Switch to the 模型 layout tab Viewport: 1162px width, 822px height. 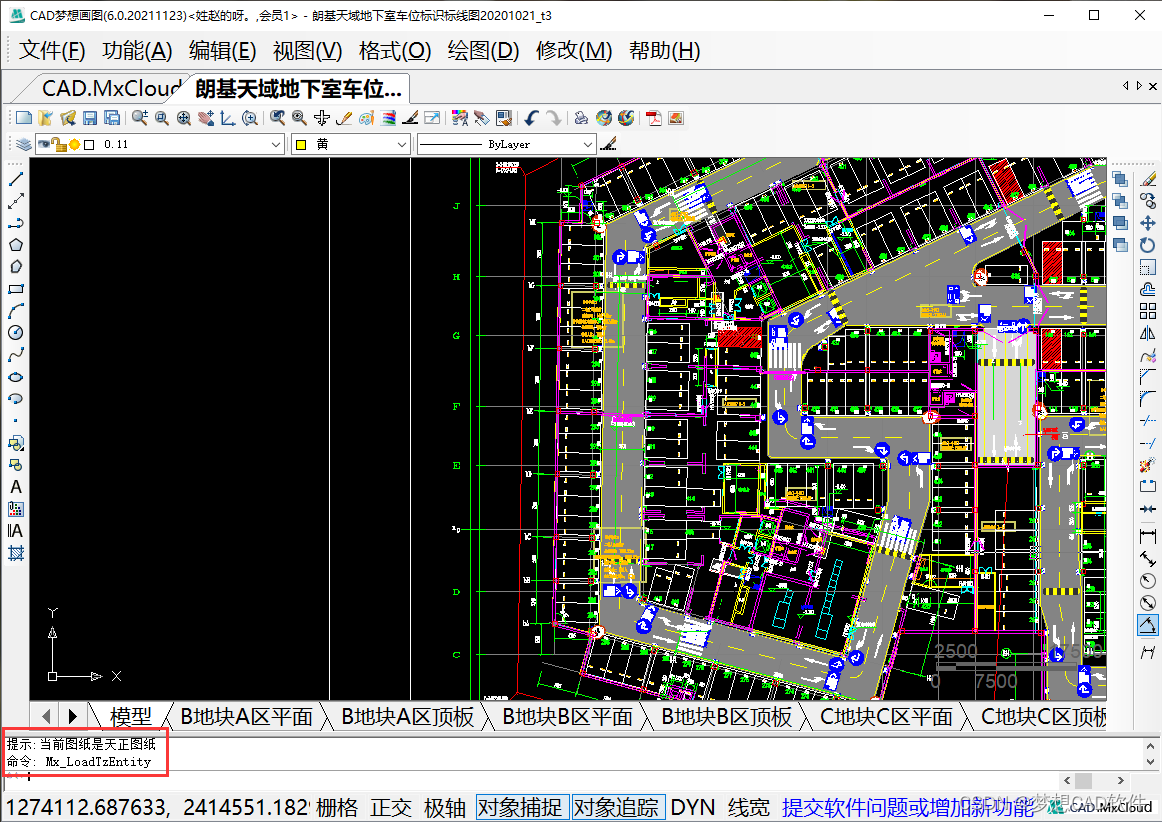(130, 717)
